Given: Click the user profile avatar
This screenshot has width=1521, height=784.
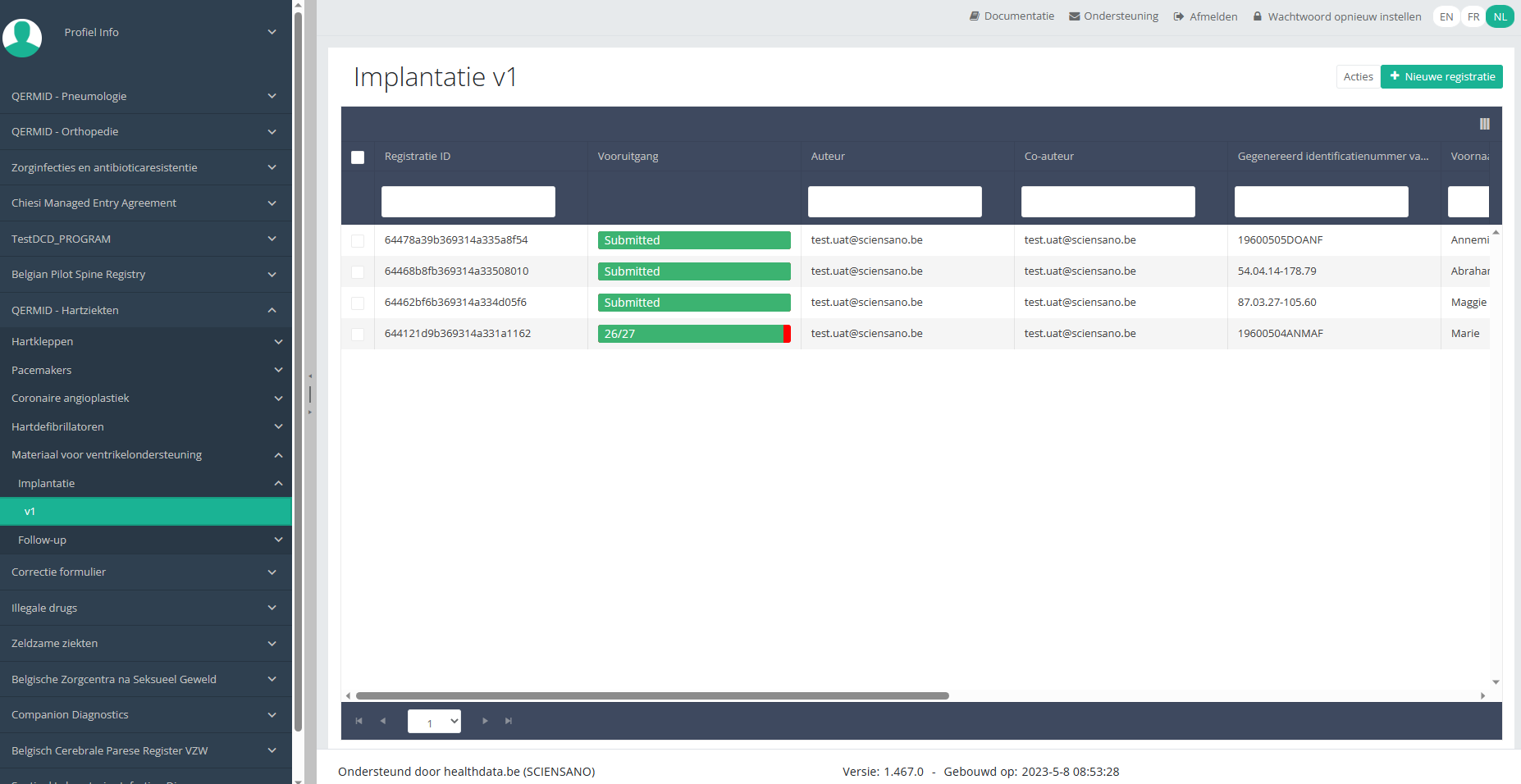Looking at the screenshot, I should point(22,38).
